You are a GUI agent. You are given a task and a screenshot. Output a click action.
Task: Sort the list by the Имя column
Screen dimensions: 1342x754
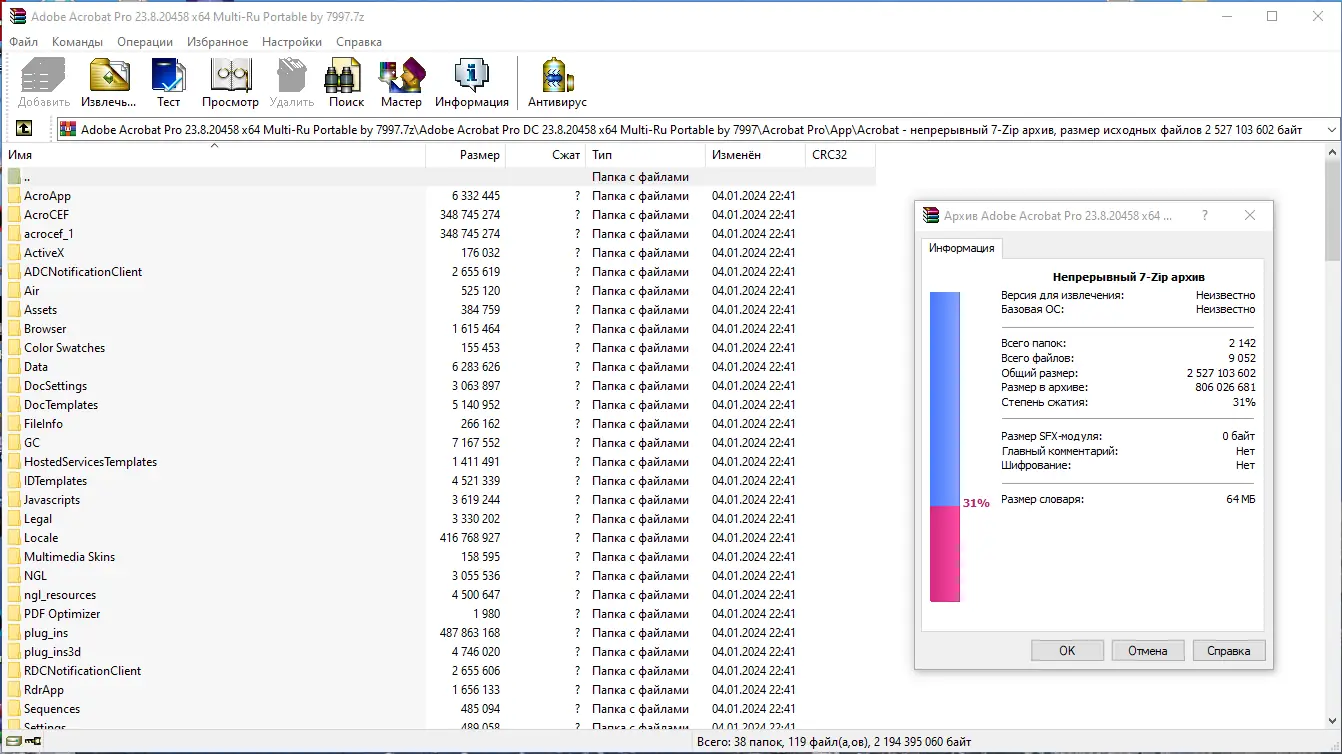click(x=214, y=155)
